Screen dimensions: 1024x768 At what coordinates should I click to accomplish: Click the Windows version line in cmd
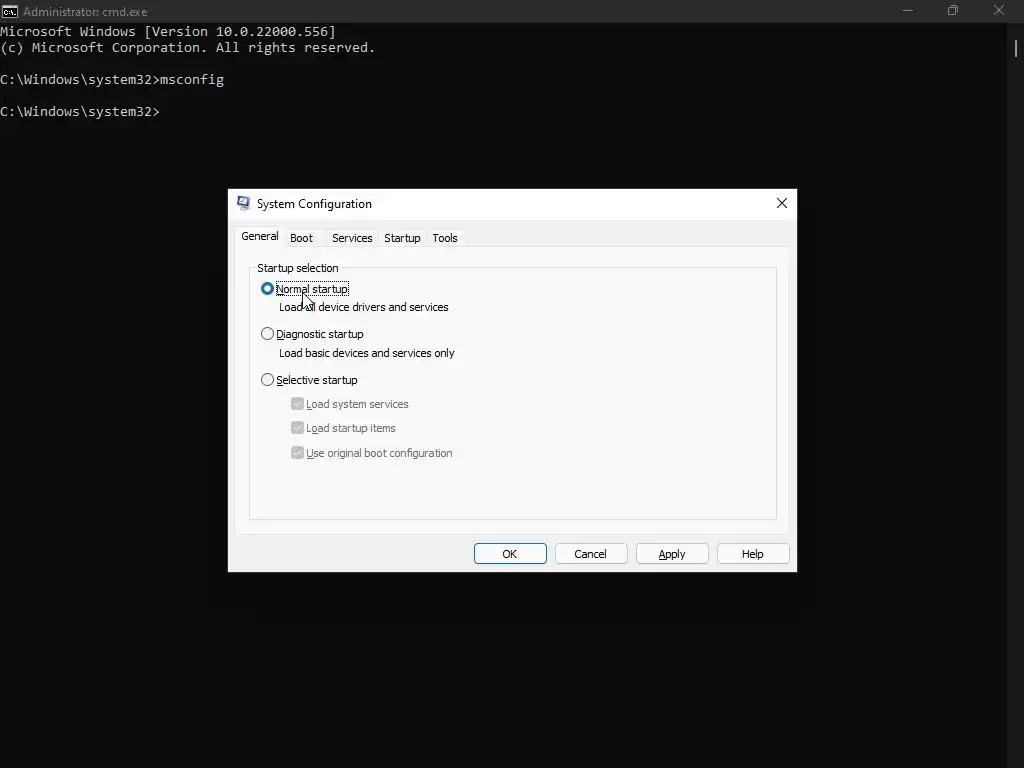pos(168,31)
